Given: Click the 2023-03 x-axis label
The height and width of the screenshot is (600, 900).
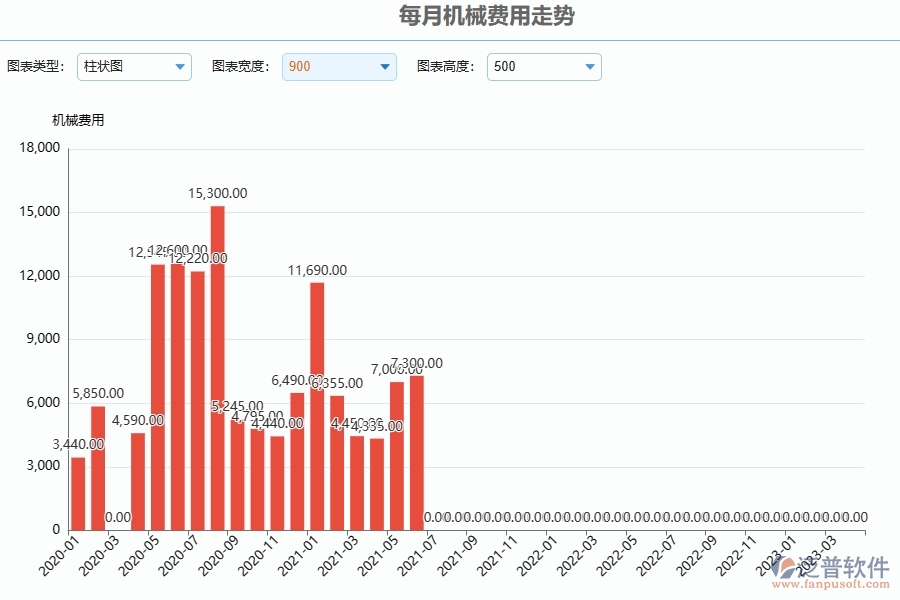Looking at the screenshot, I should (817, 553).
